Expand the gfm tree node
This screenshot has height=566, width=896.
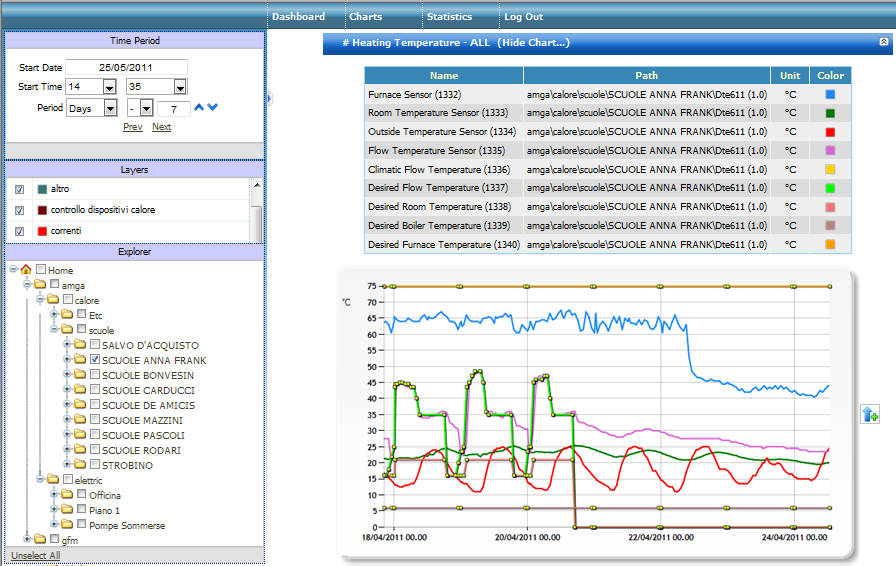[27, 540]
